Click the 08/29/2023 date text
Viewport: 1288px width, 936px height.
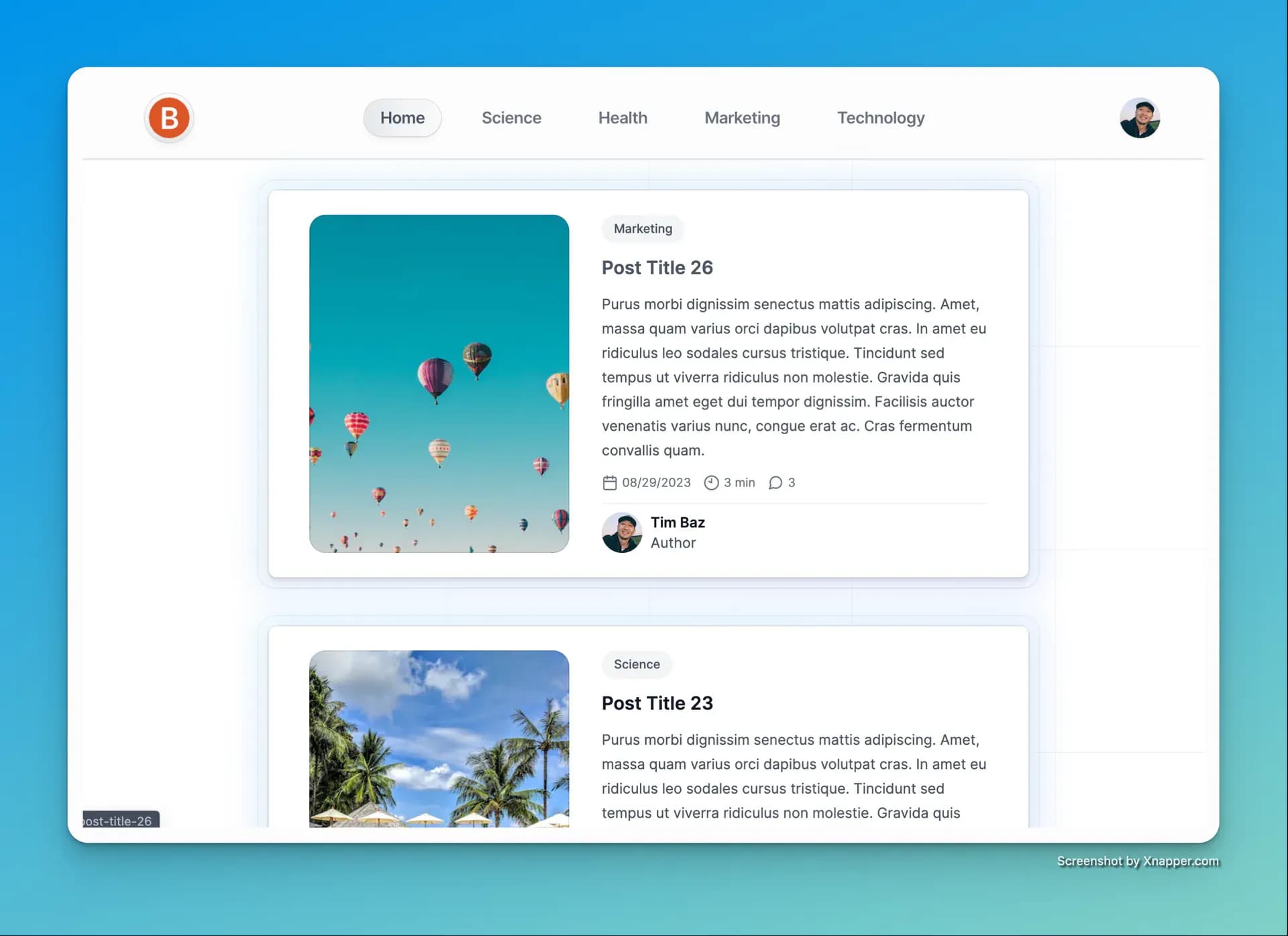656,482
